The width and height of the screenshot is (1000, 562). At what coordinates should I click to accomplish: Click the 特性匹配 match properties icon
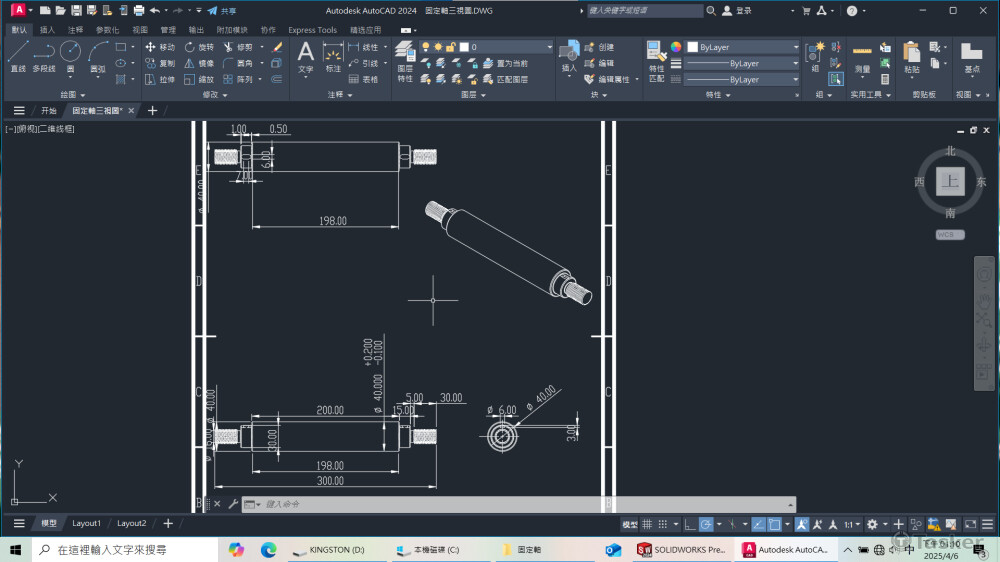click(x=656, y=60)
